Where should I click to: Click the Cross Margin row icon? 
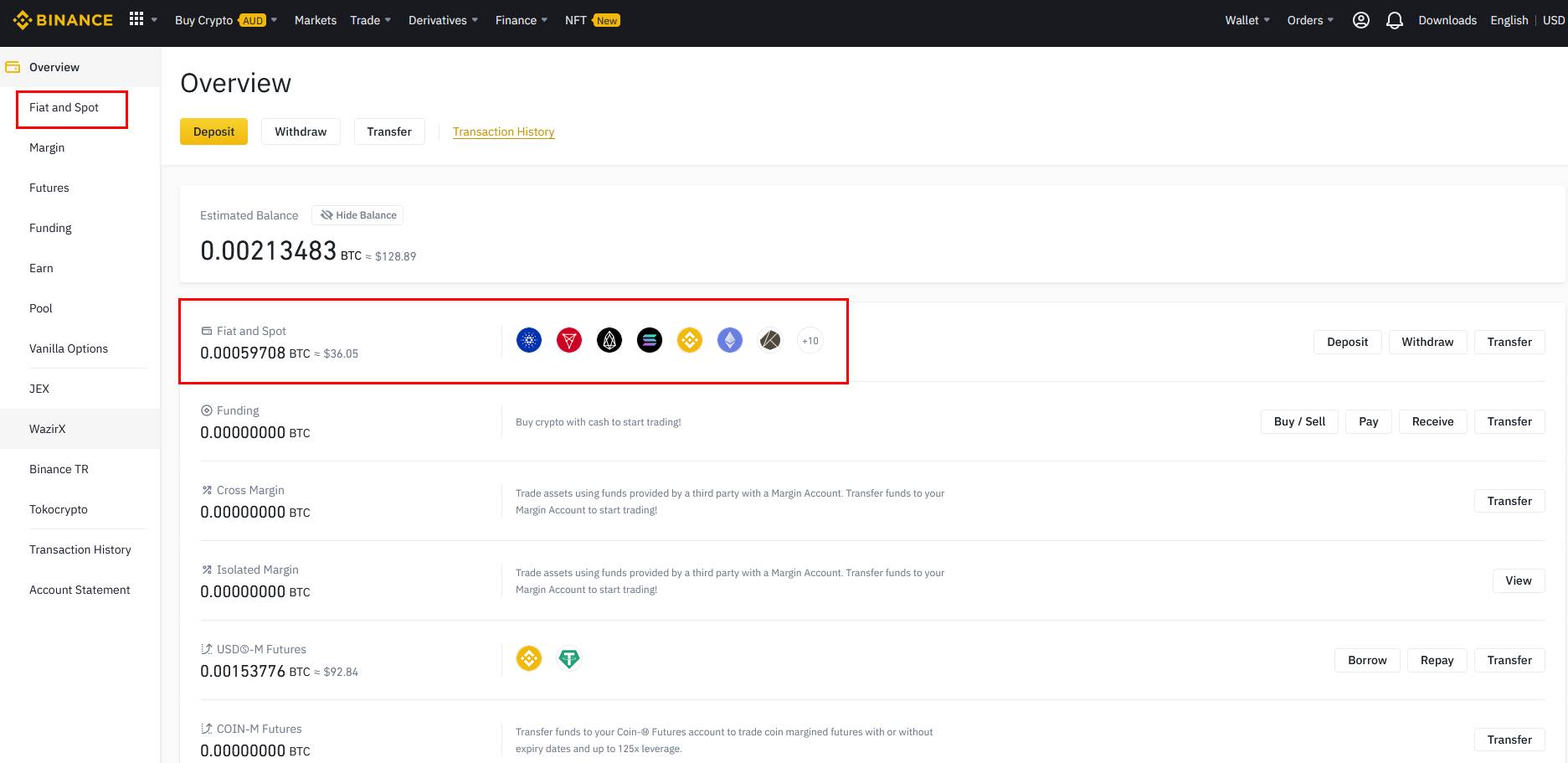point(207,490)
